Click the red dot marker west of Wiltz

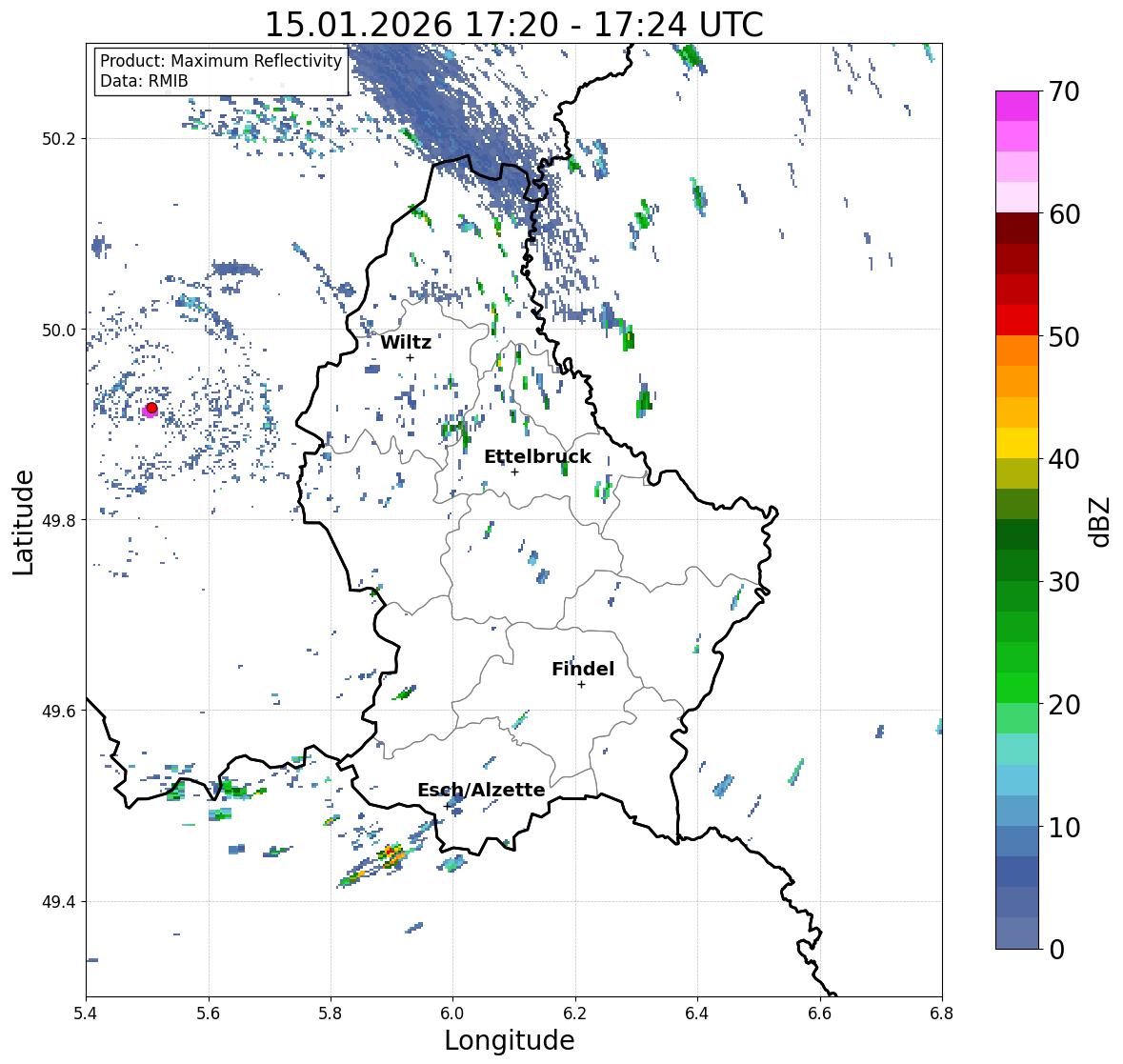[151, 408]
